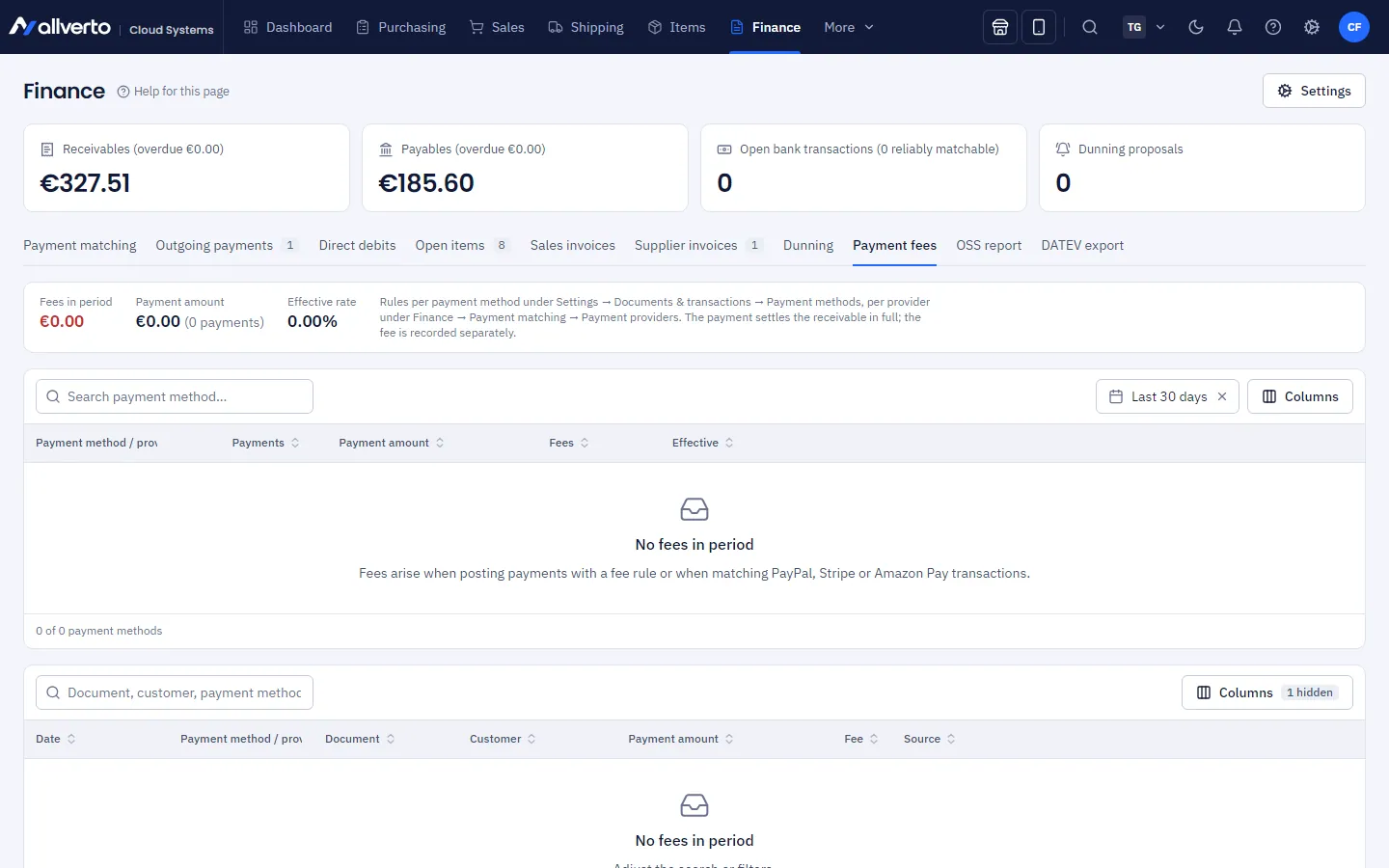Open global search magnifier icon
The height and width of the screenshot is (868, 1389).
1090,27
